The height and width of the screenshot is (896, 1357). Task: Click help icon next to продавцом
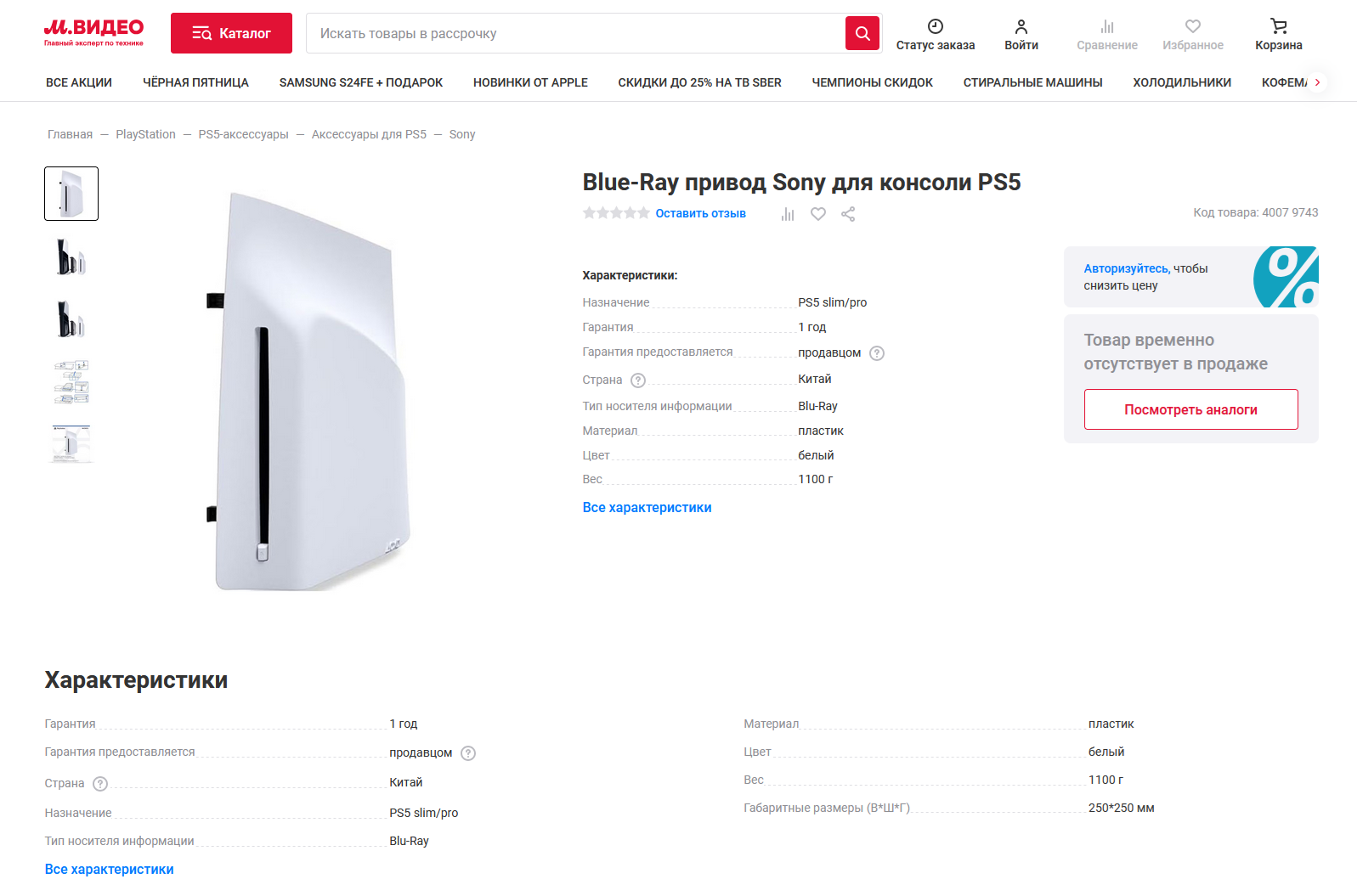[x=877, y=353]
